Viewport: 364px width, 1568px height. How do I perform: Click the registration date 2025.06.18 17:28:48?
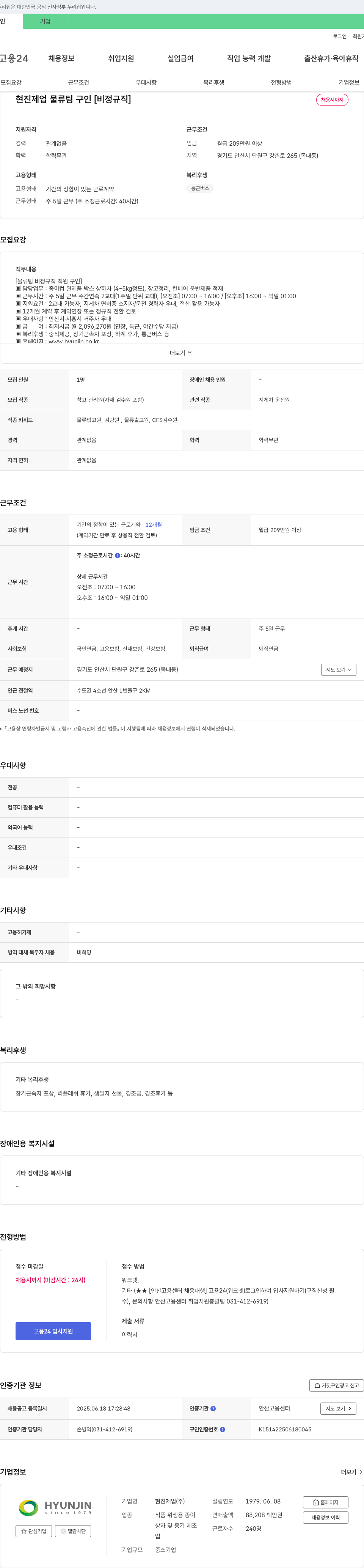click(104, 1409)
